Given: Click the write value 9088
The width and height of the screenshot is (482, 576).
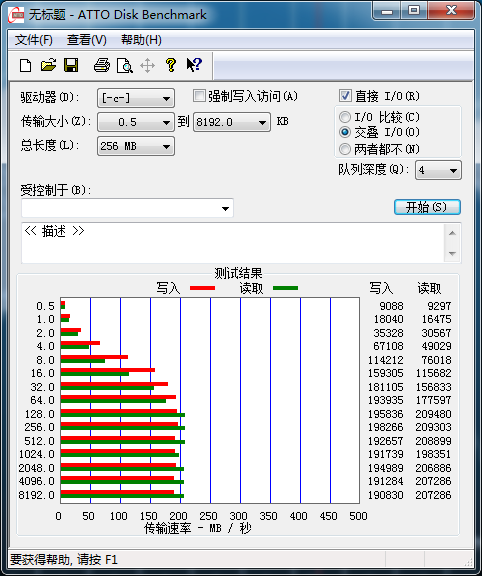Looking at the screenshot, I should [391, 306].
